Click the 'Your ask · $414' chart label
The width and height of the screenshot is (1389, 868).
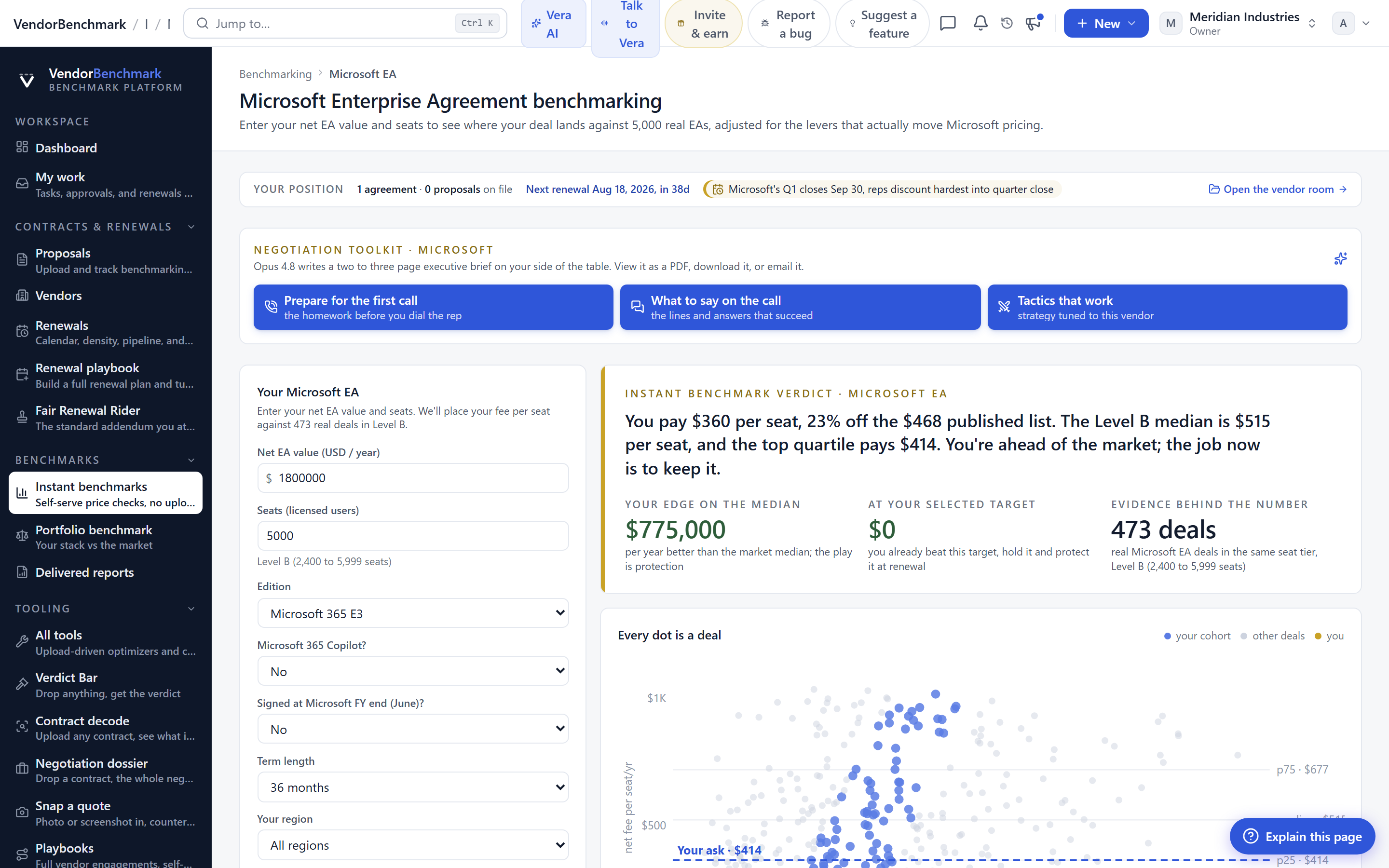tap(719, 850)
